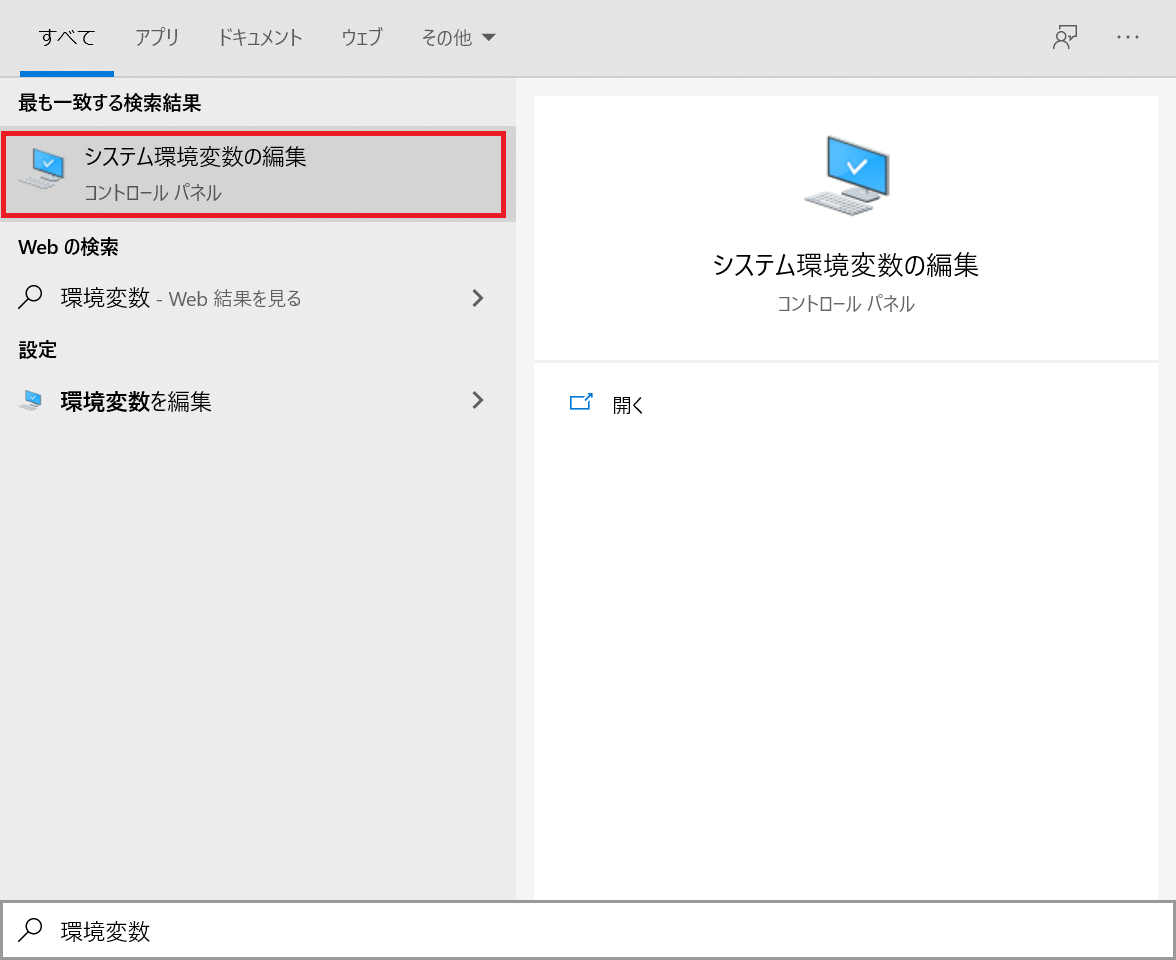Viewport: 1176px width, 960px height.
Task: Expand the chevron for 環境変数を編集
Action: tap(478, 400)
